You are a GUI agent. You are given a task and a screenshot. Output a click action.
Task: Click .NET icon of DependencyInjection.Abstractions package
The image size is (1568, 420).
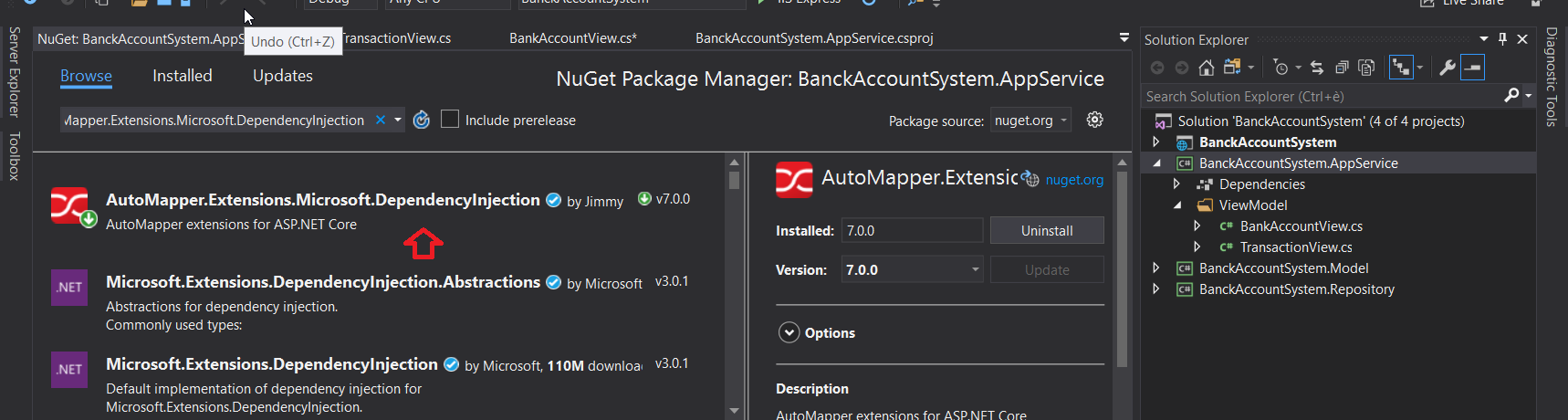click(69, 287)
